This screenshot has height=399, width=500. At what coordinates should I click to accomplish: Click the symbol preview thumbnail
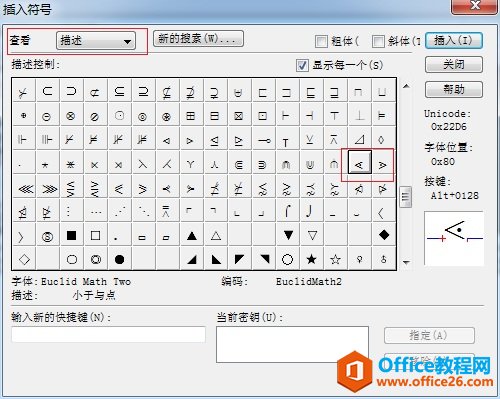coord(454,238)
